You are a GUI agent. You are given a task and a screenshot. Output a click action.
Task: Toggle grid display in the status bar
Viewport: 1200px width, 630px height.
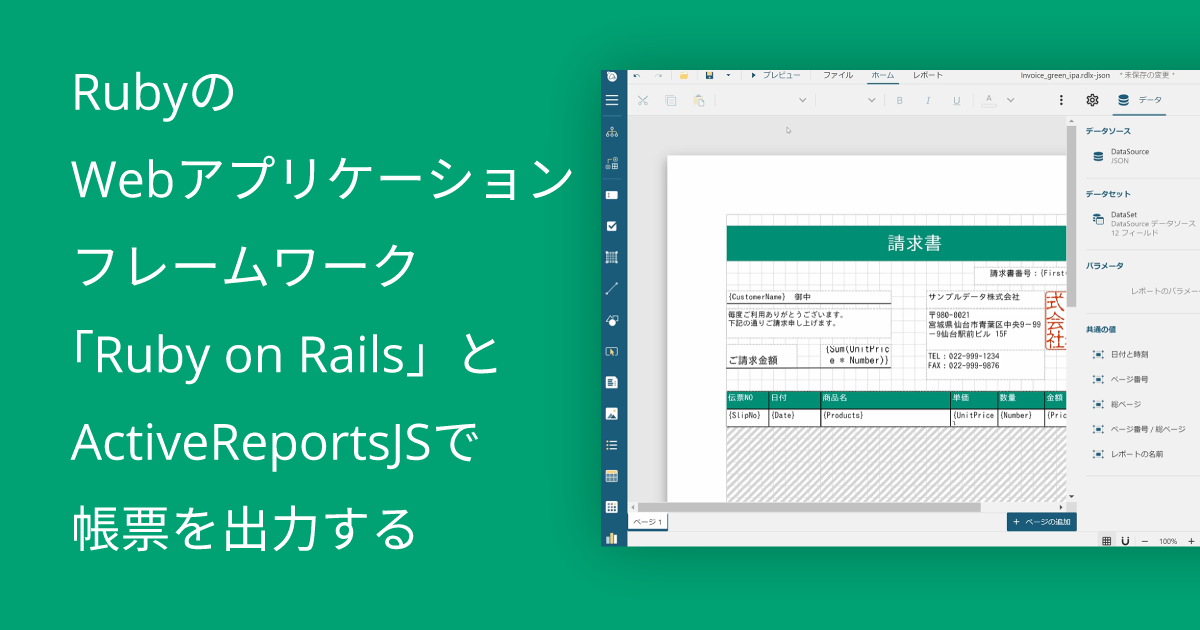click(1107, 541)
